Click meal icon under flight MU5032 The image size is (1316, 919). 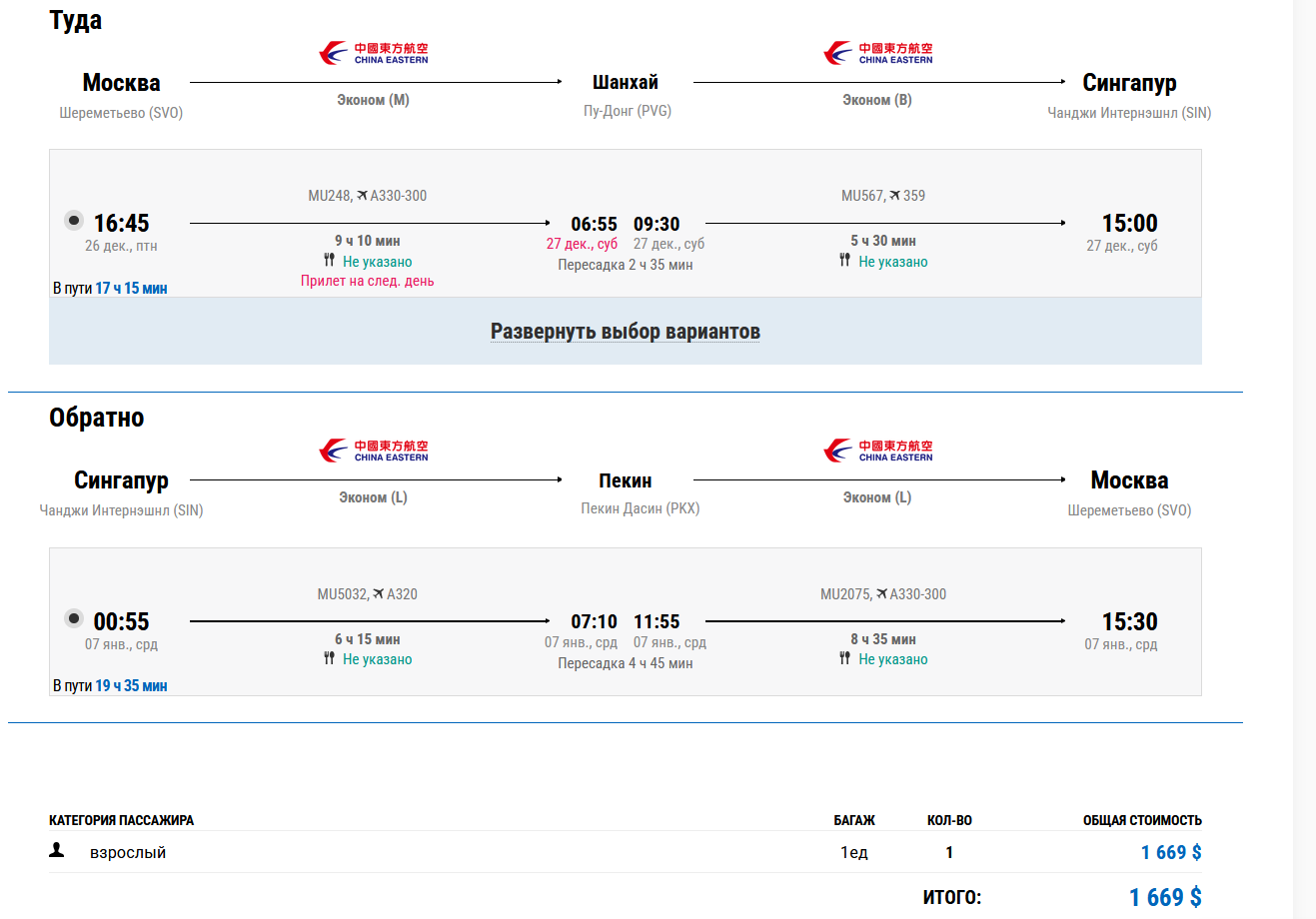(x=329, y=658)
